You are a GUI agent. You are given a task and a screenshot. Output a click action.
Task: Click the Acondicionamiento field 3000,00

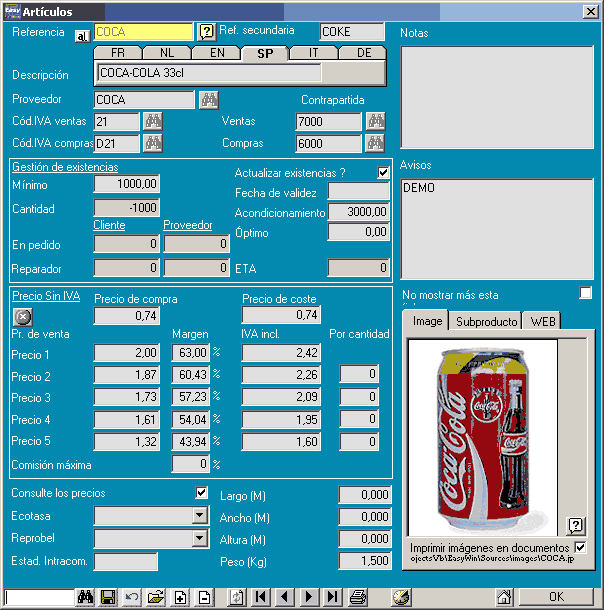point(359,212)
